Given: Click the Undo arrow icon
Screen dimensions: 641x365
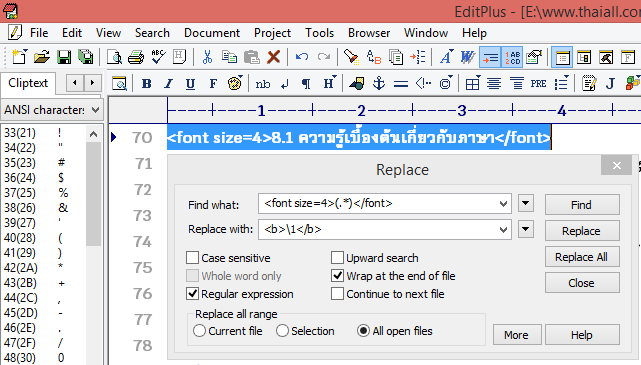Looking at the screenshot, I should point(302,57).
